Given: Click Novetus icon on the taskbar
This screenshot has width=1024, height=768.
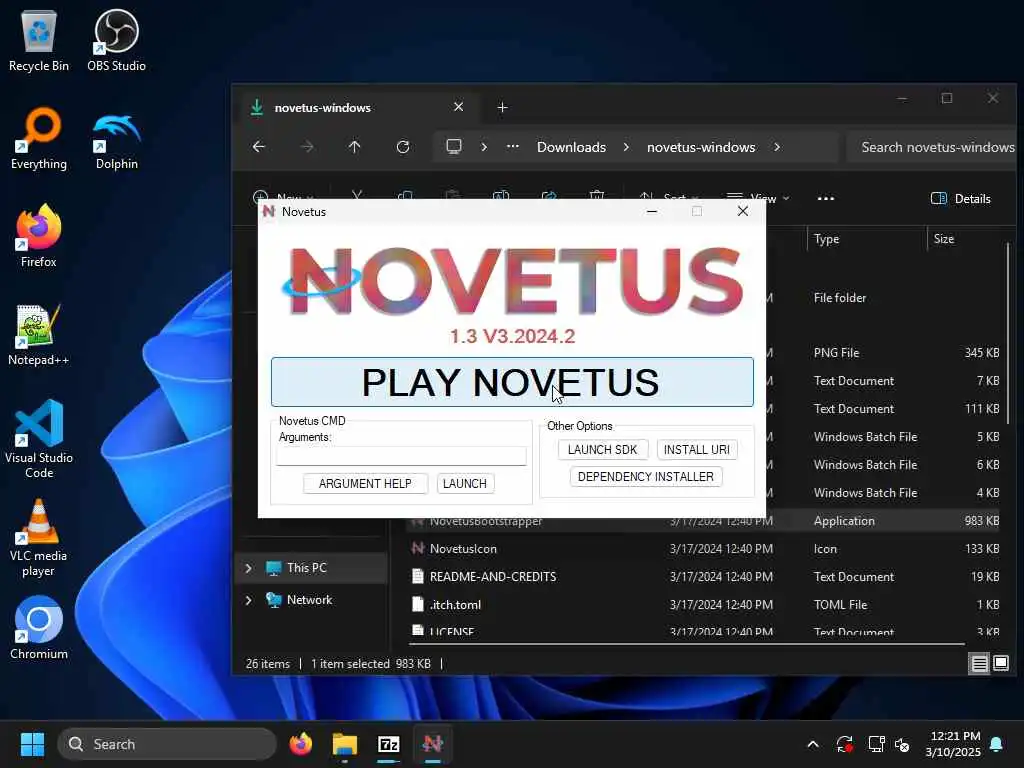Looking at the screenshot, I should pos(432,744).
